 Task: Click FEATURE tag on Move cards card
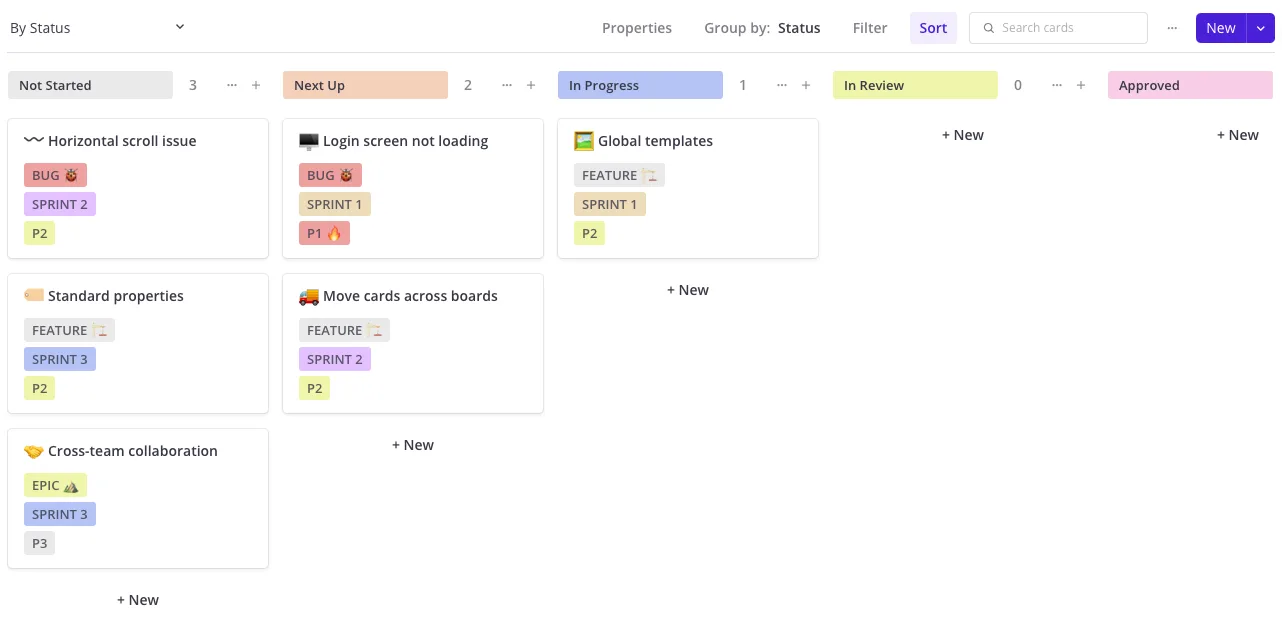(344, 330)
